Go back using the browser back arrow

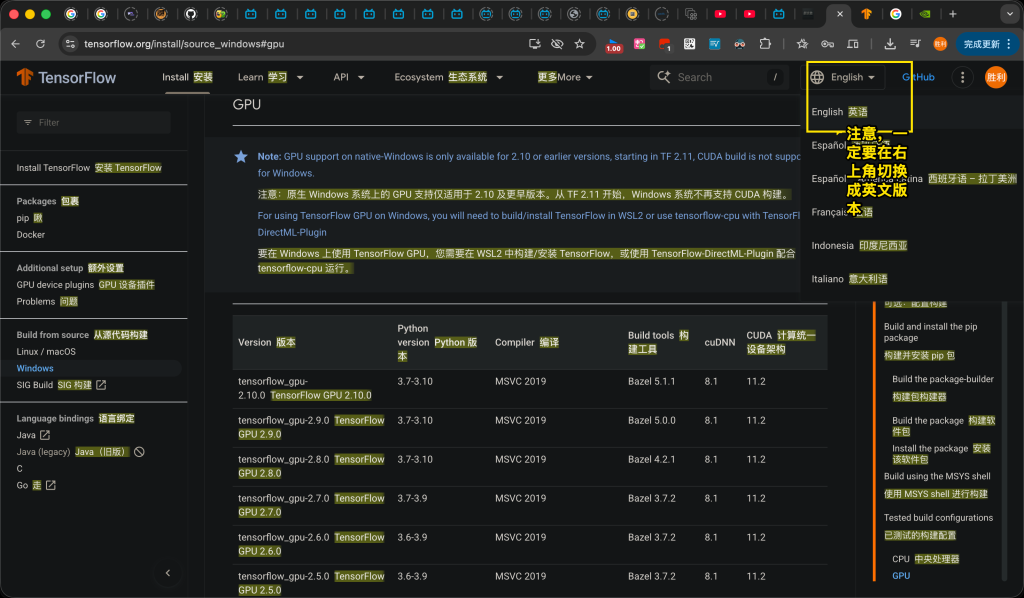point(16,44)
